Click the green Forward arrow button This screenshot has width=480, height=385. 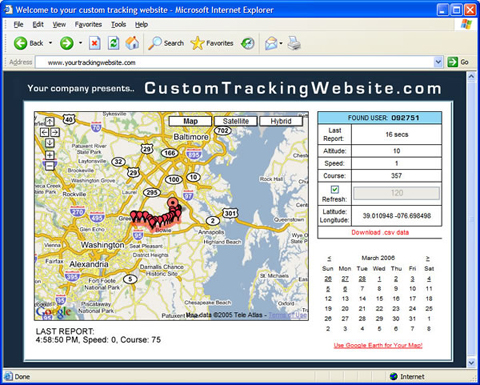(x=67, y=43)
